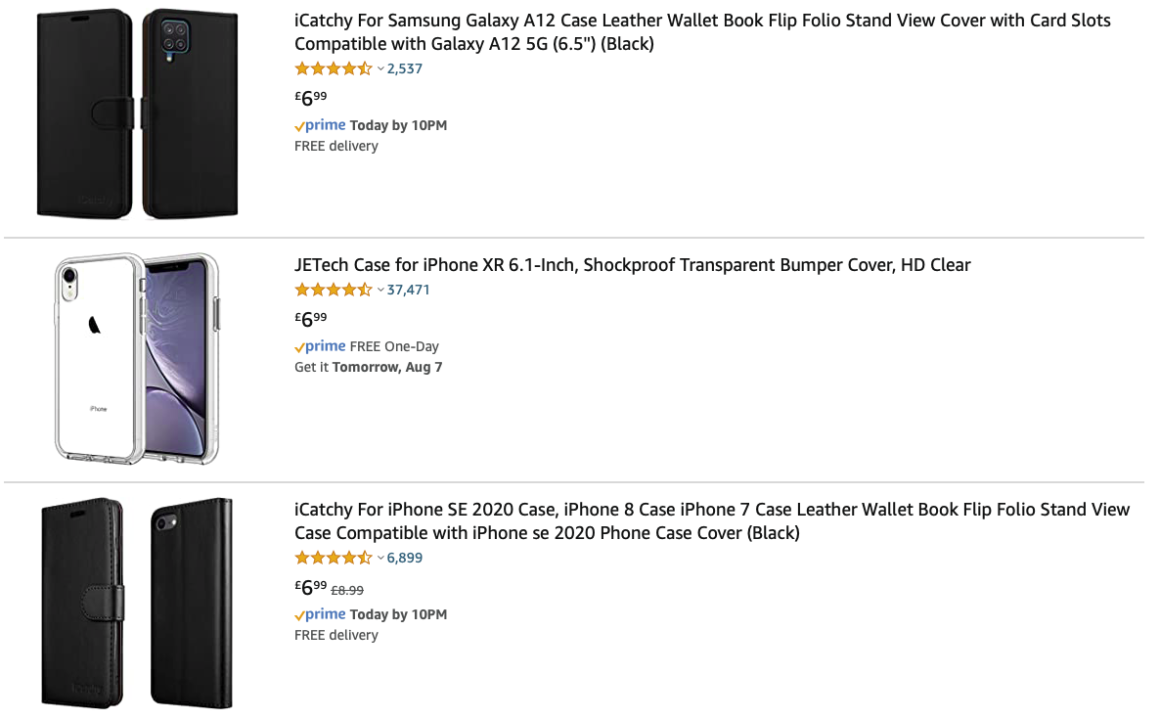Open the 2,537 customer reviews link
The height and width of the screenshot is (720, 1160).
(405, 69)
